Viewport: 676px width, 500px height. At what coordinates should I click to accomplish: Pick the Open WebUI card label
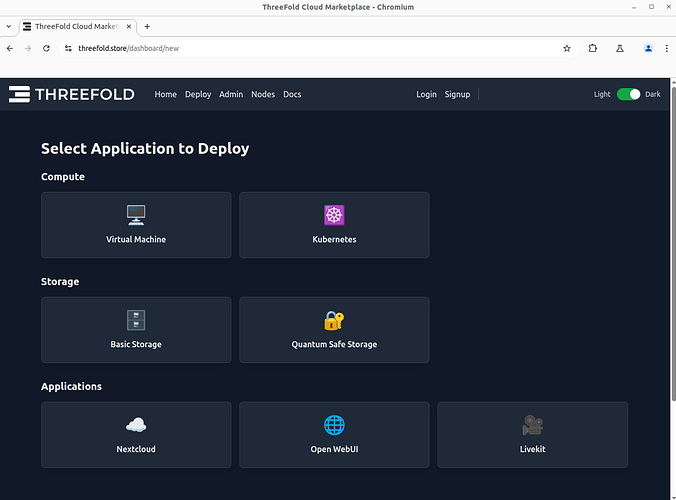pos(334,449)
